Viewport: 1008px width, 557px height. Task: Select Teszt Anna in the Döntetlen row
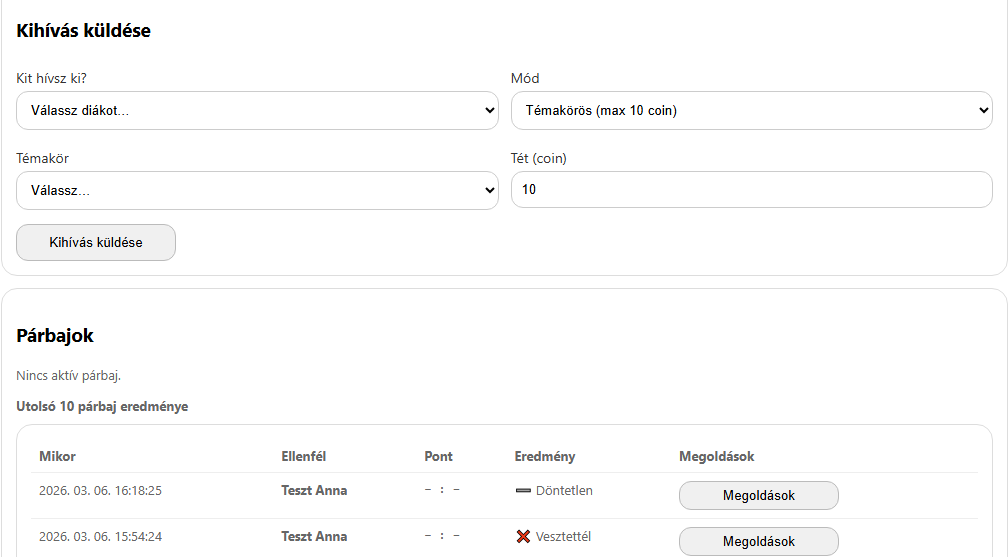[x=314, y=490]
